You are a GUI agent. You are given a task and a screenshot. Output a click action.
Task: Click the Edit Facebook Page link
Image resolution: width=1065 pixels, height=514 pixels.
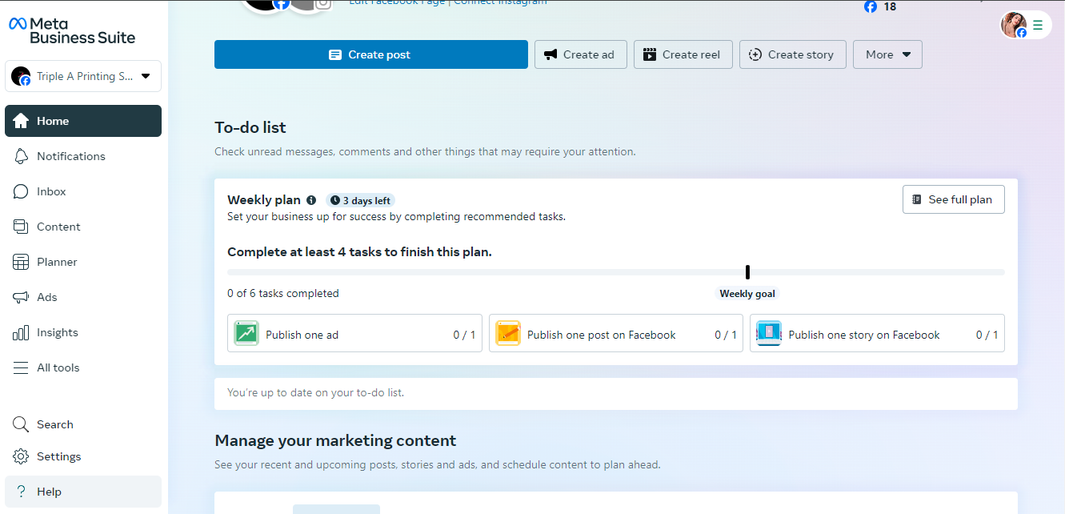click(x=397, y=3)
